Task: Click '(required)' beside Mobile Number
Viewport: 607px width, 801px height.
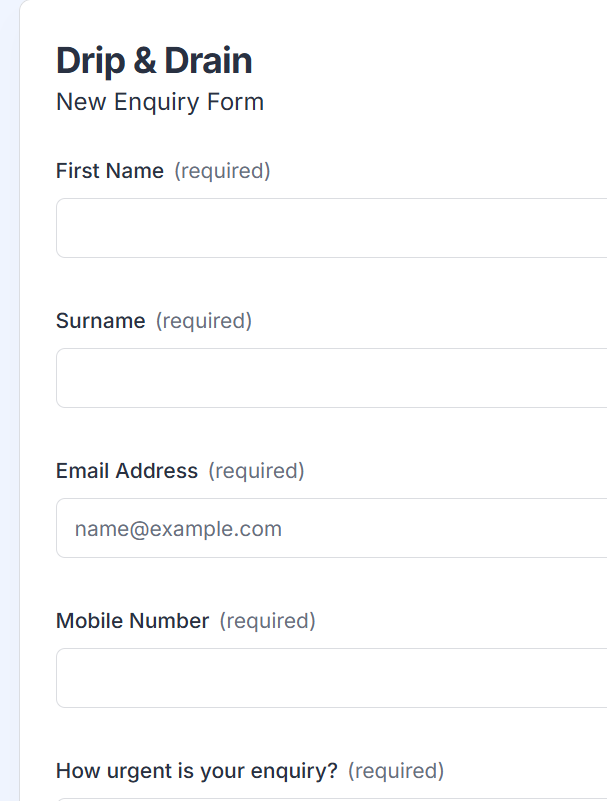Action: click(267, 621)
